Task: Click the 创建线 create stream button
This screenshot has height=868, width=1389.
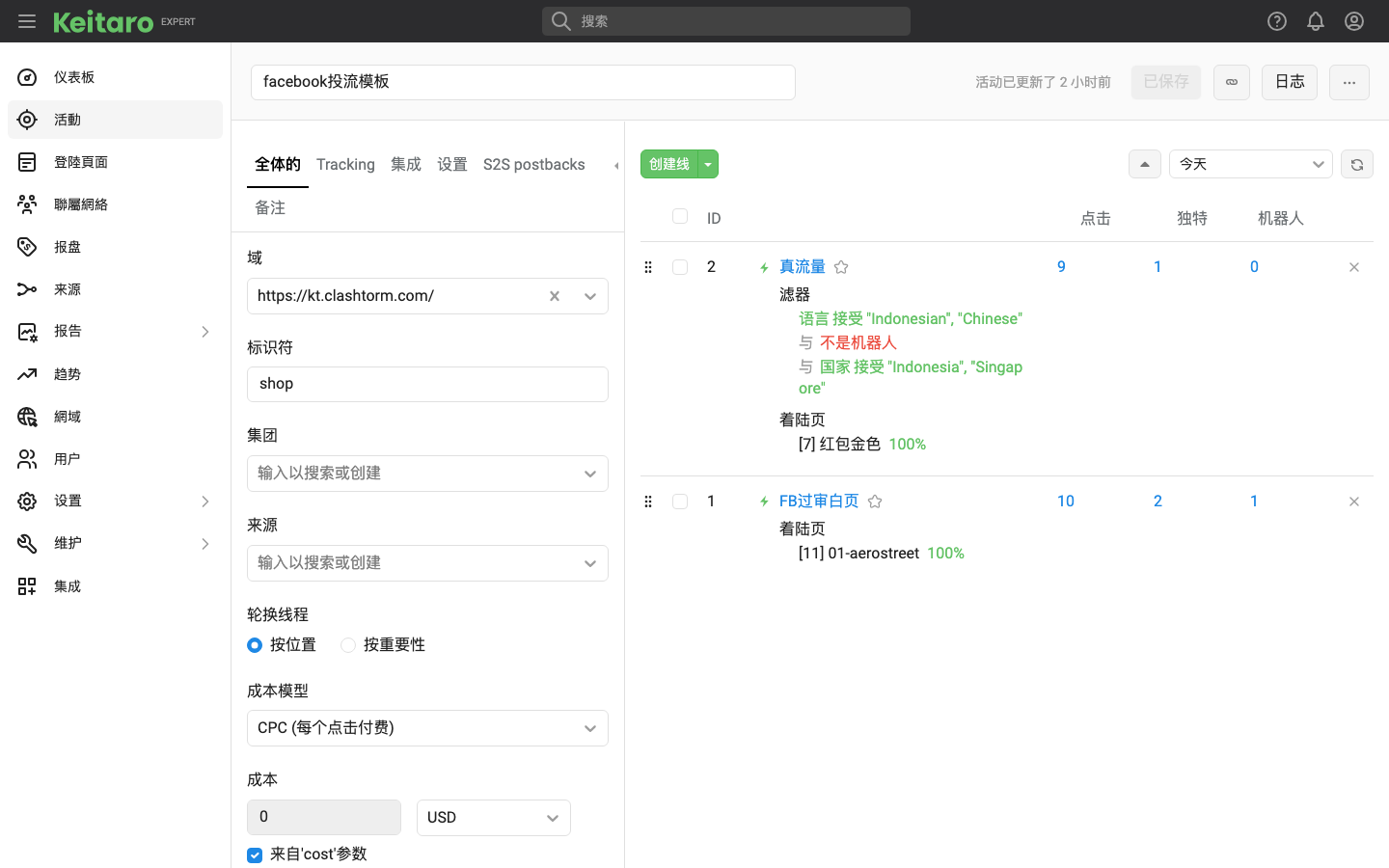Action: [x=669, y=164]
